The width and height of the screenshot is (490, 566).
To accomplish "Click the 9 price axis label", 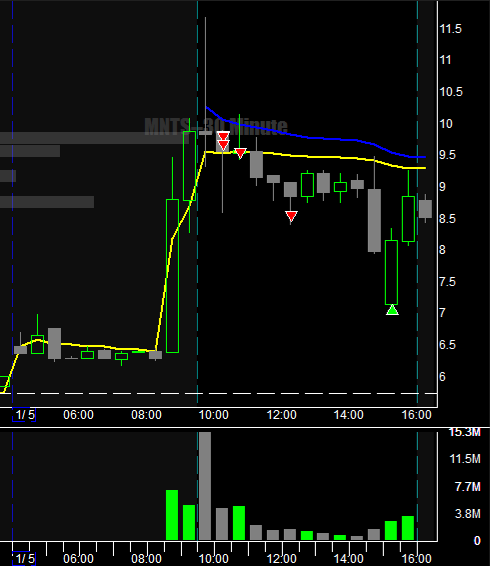I will tap(443, 187).
